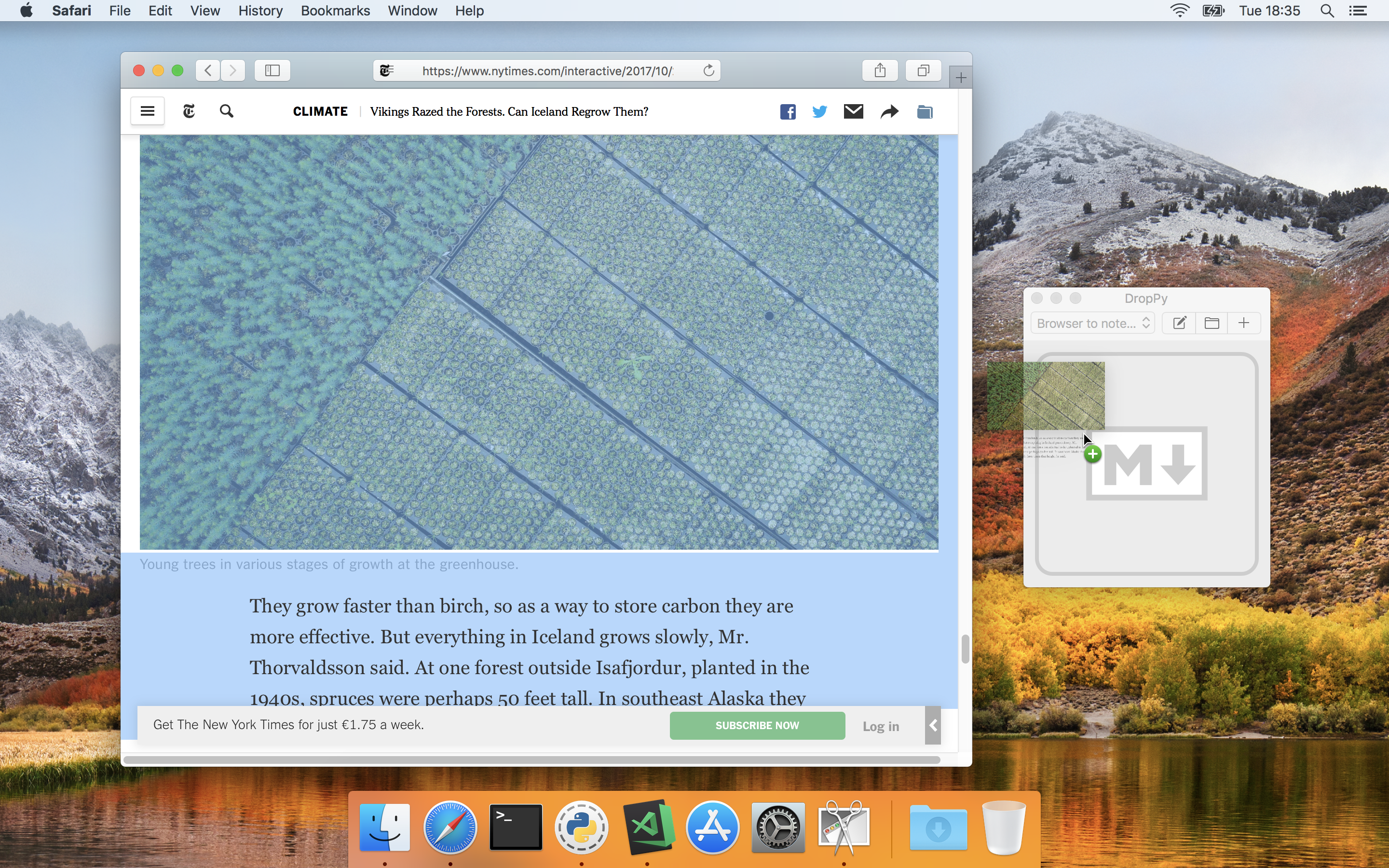Click the vertical page scrollbar thumb
The width and height of the screenshot is (1389, 868).
[965, 649]
